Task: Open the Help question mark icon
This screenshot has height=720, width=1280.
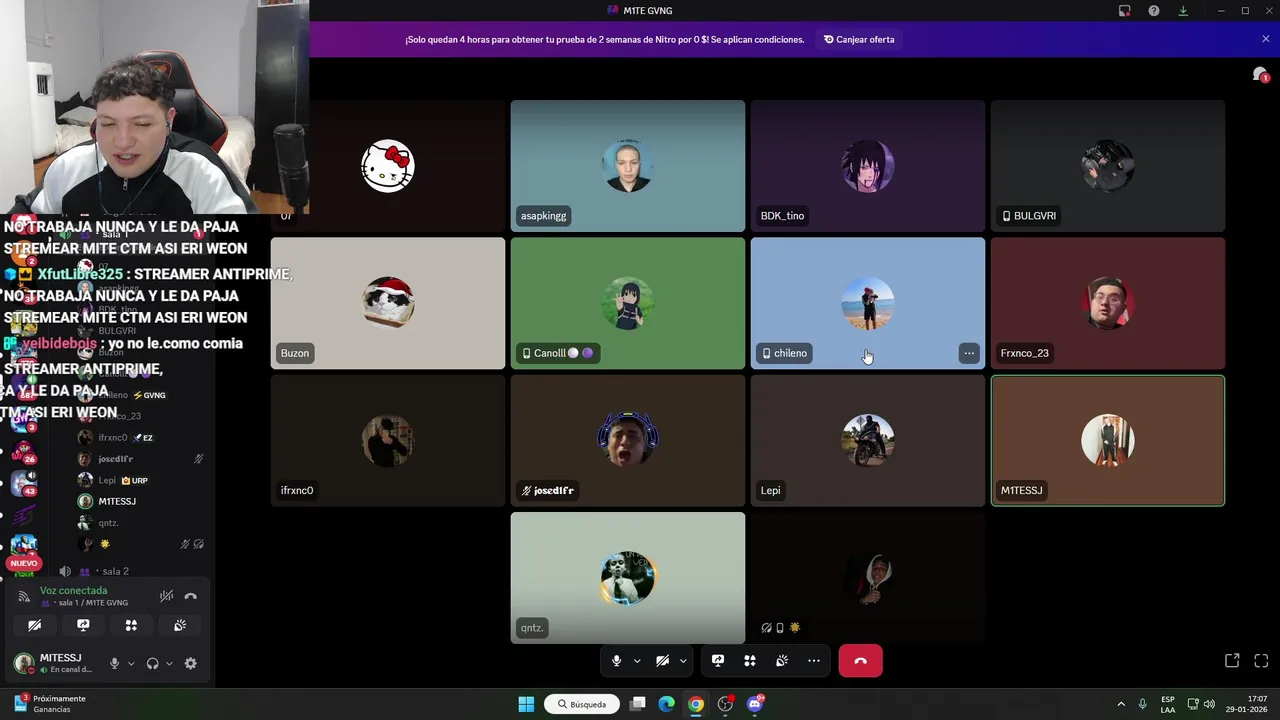Action: coord(1154,11)
